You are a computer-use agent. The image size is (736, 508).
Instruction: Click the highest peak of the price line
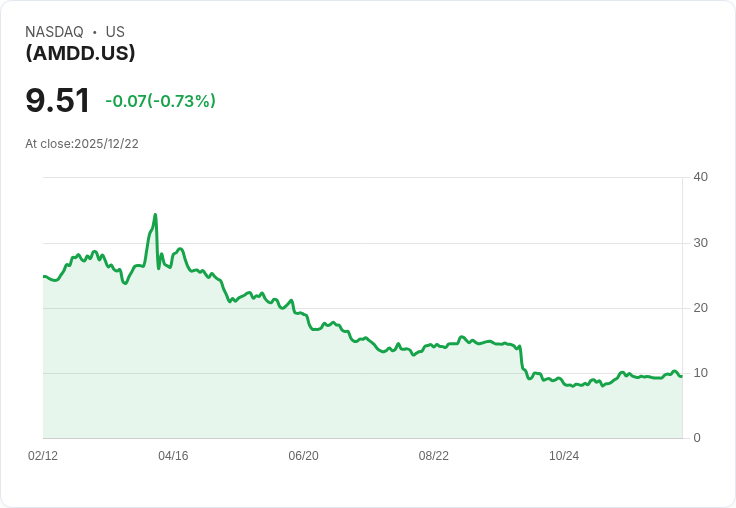pyautogui.click(x=155, y=215)
